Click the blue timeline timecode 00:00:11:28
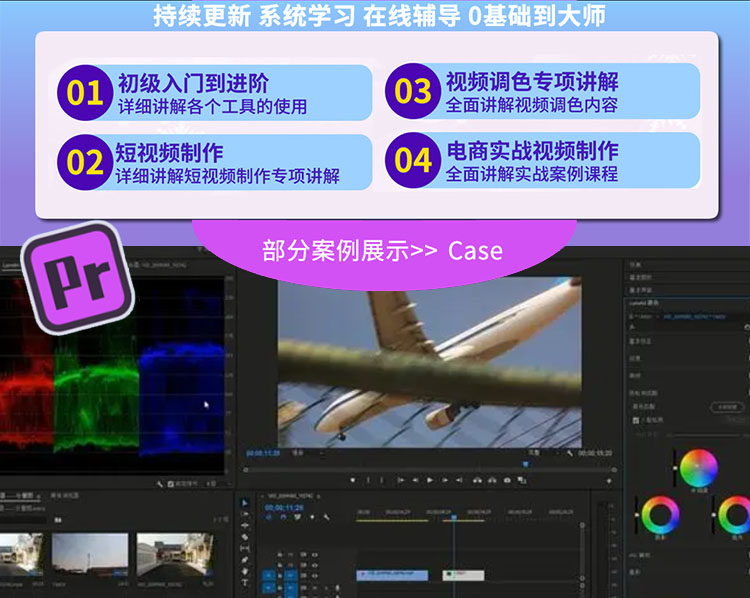This screenshot has height=598, width=750. click(284, 507)
